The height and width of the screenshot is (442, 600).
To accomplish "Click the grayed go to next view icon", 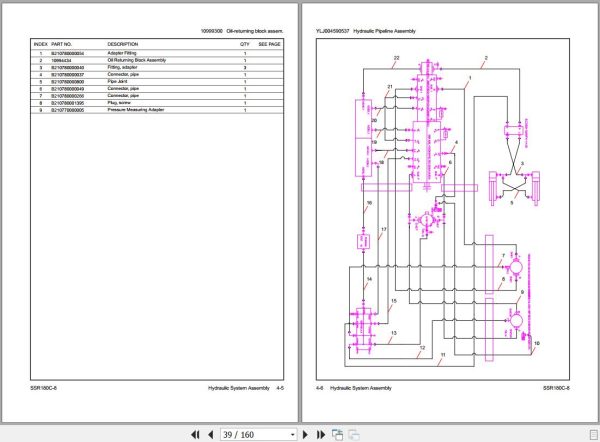I will (354, 435).
